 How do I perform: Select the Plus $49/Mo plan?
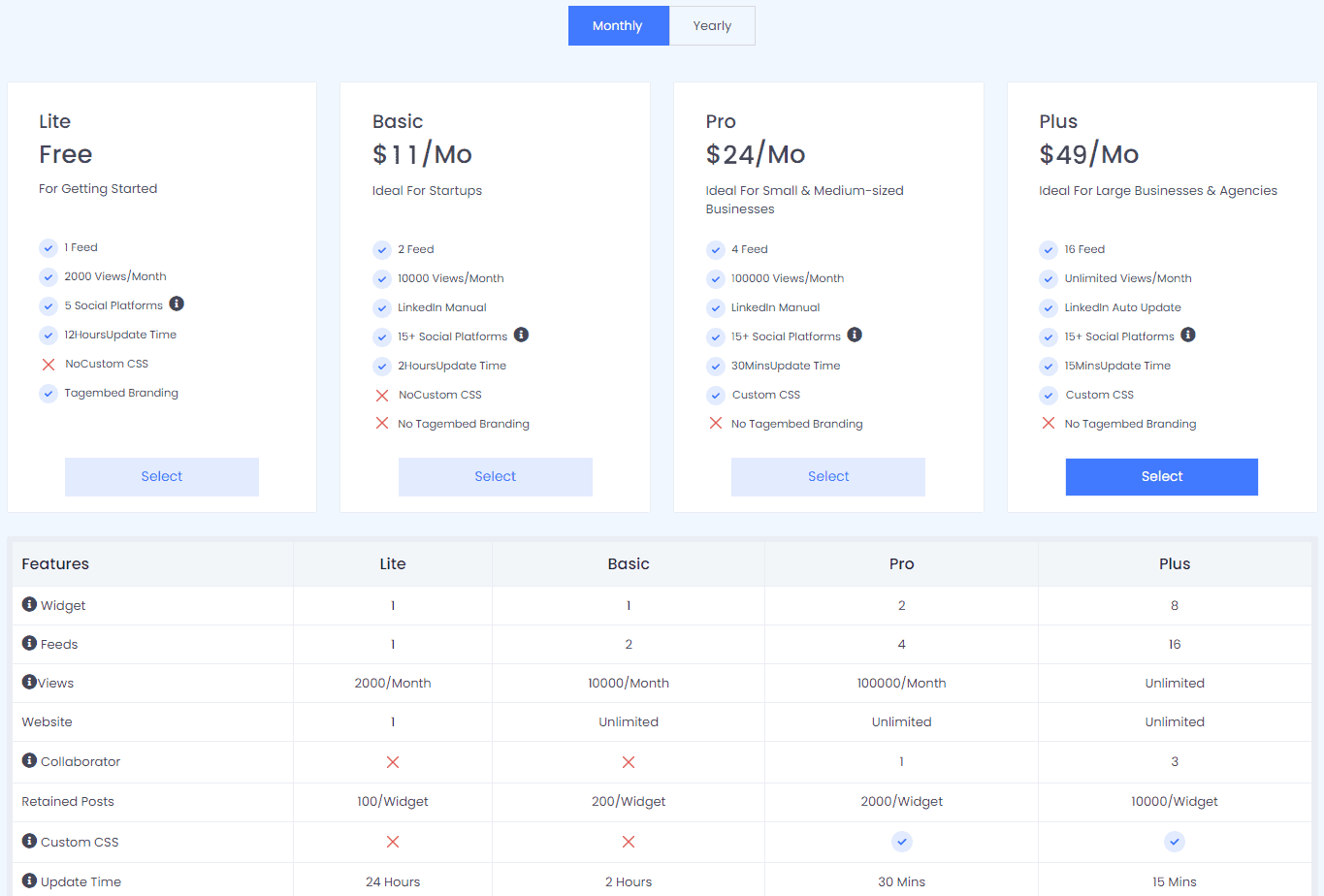pos(1162,477)
